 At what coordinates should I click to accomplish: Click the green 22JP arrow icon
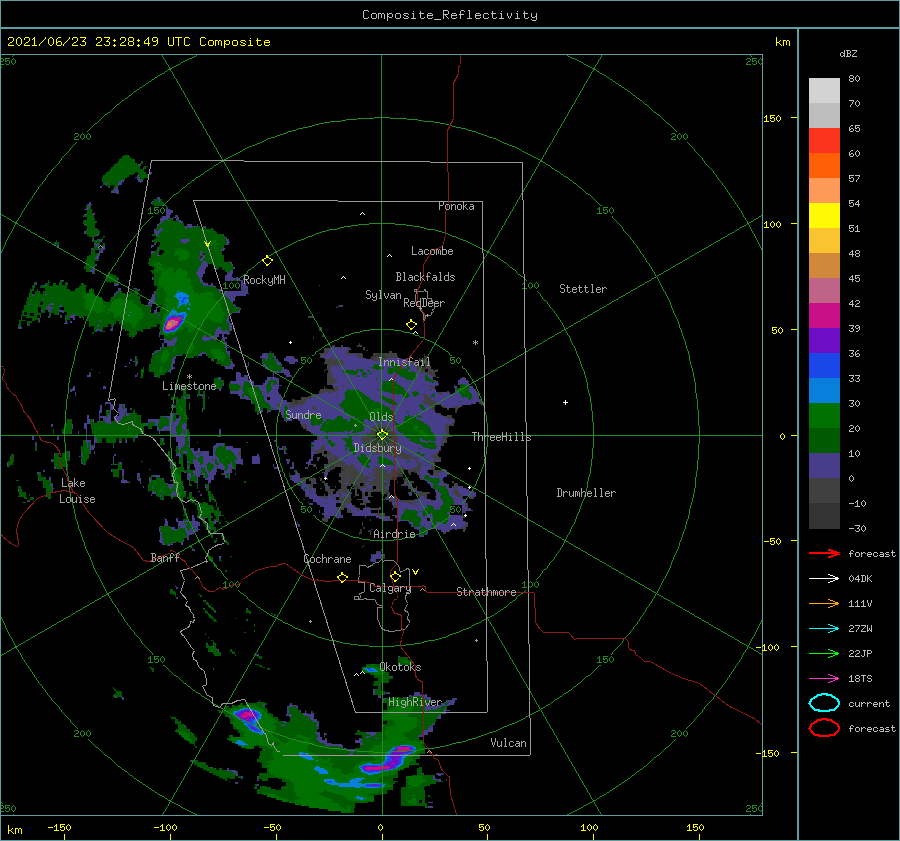[x=824, y=653]
